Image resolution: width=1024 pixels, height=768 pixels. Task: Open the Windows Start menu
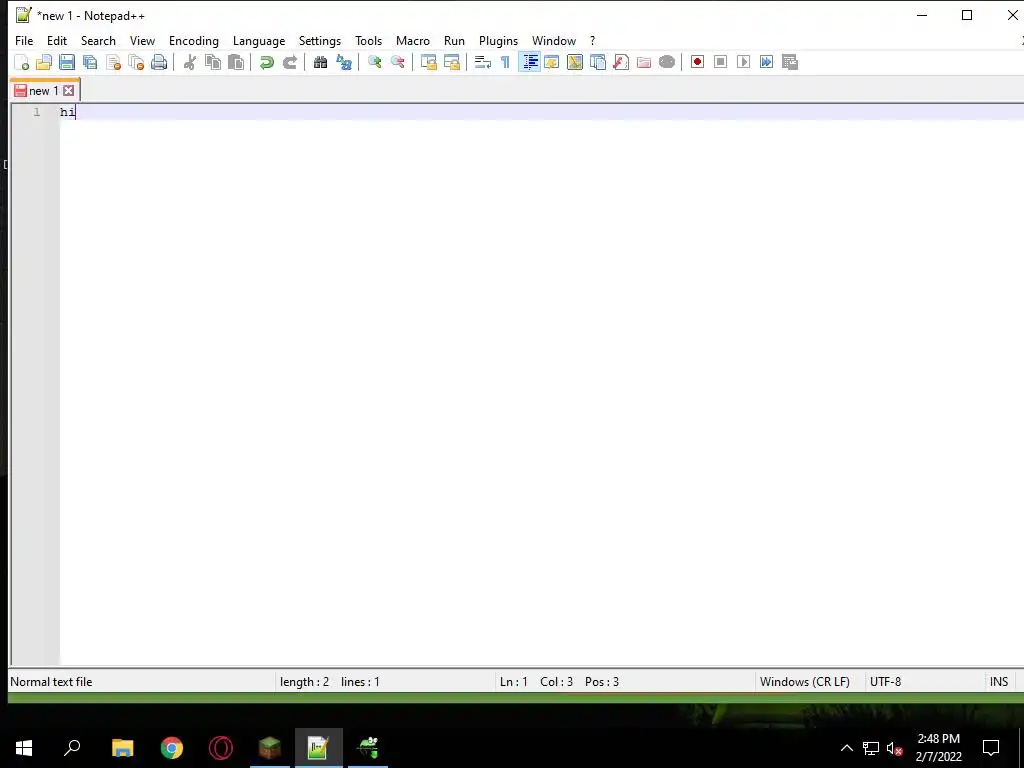(24, 748)
